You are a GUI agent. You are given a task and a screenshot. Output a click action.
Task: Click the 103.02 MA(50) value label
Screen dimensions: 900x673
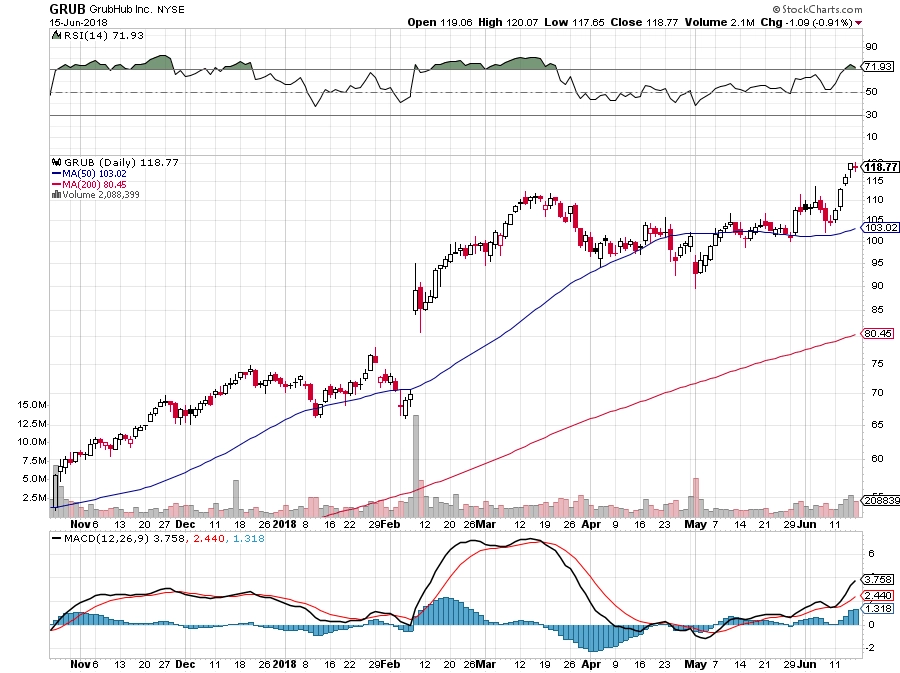(x=880, y=227)
